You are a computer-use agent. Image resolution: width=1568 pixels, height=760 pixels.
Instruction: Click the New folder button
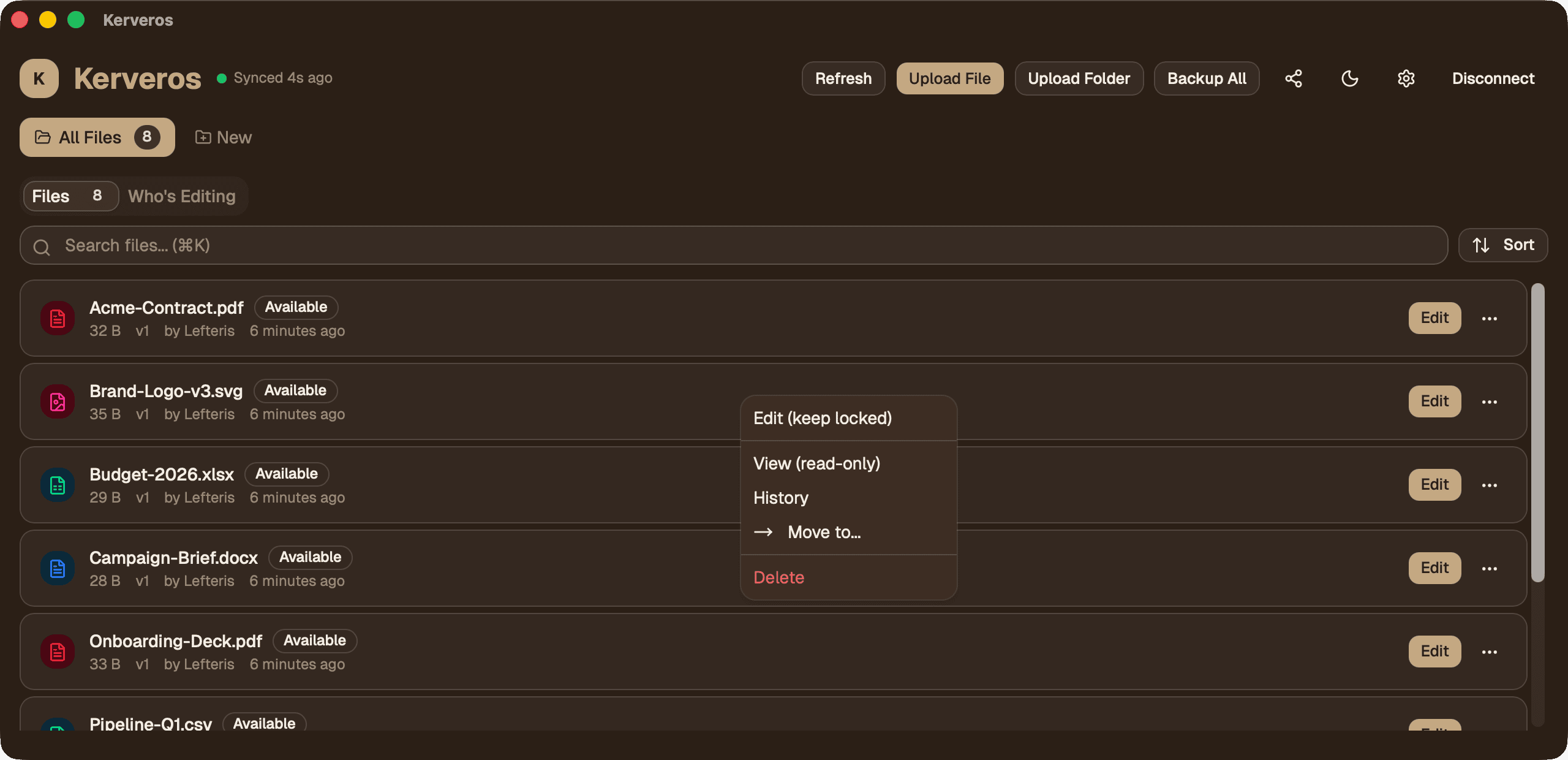tap(223, 137)
